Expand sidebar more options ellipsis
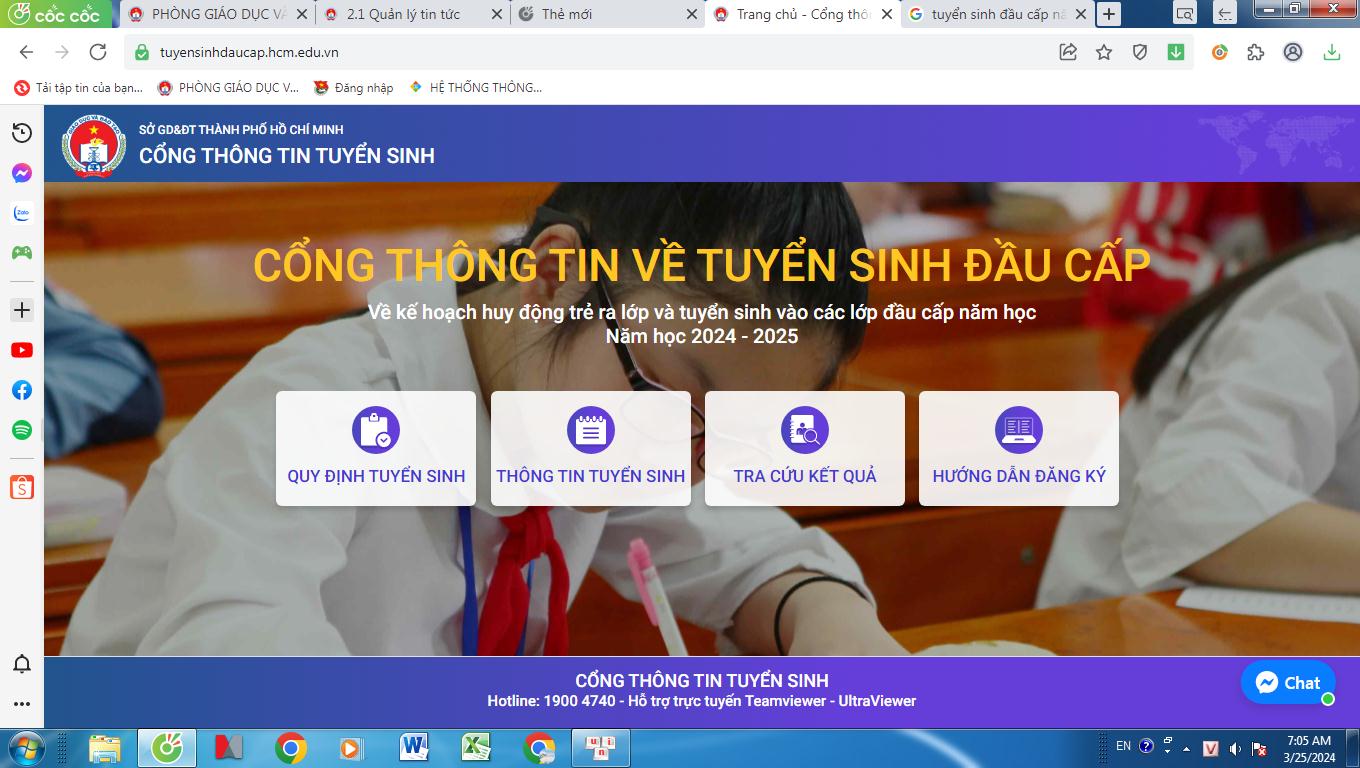 point(22,704)
